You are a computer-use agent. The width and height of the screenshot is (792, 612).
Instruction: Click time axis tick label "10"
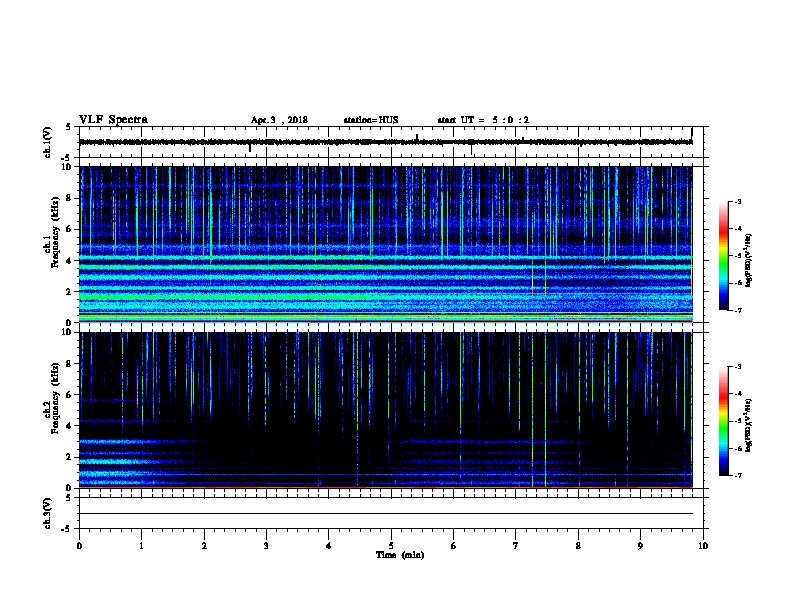click(703, 546)
